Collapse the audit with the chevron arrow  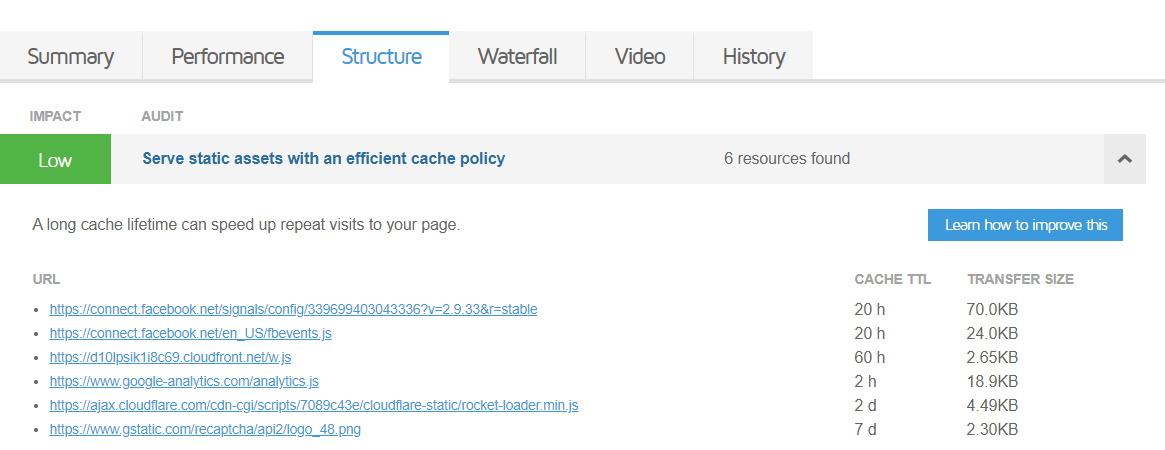[1124, 159]
